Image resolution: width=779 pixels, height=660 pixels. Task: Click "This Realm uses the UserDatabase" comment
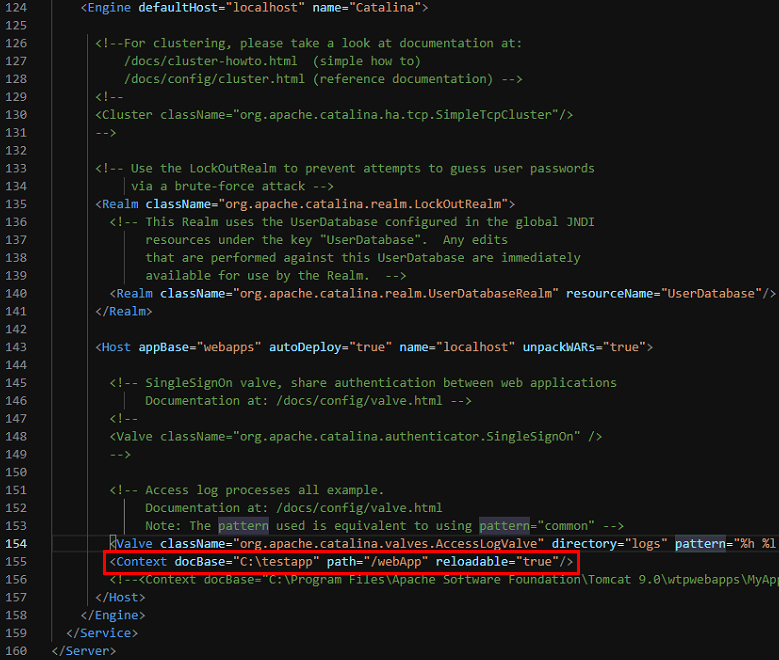click(352, 222)
